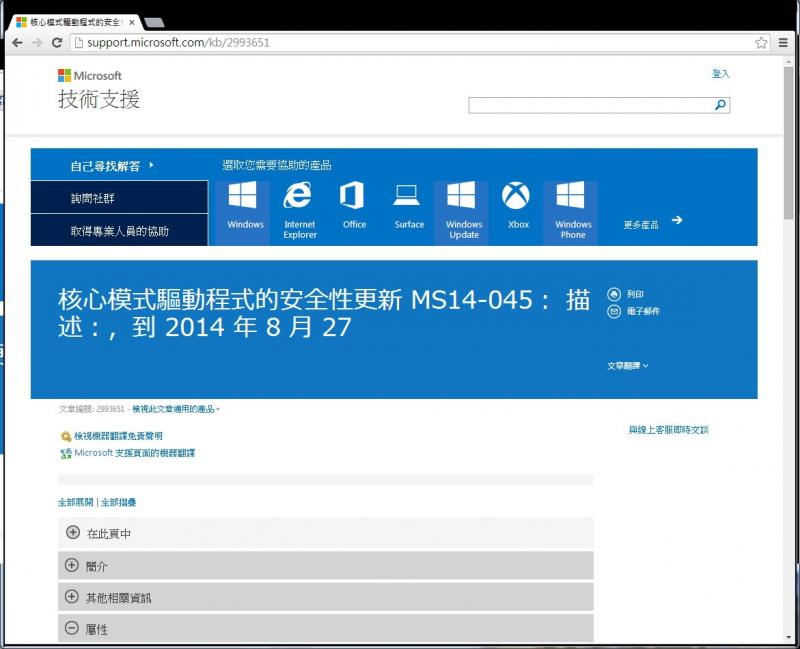Collapse the 屬性 section
The height and width of the screenshot is (649, 800).
pos(72,629)
